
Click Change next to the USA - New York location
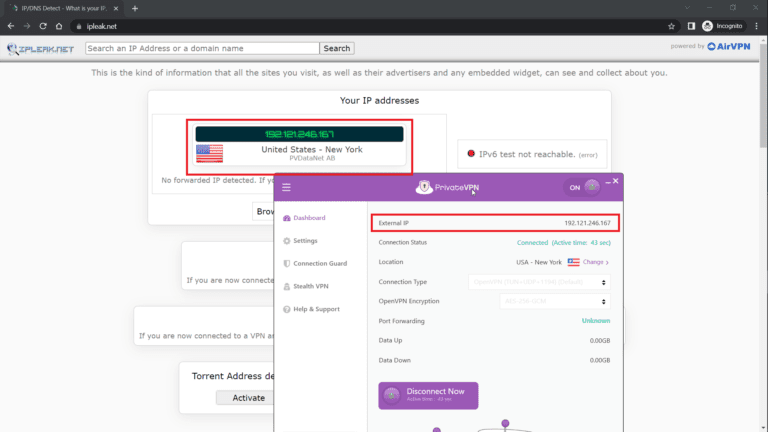[596, 262]
